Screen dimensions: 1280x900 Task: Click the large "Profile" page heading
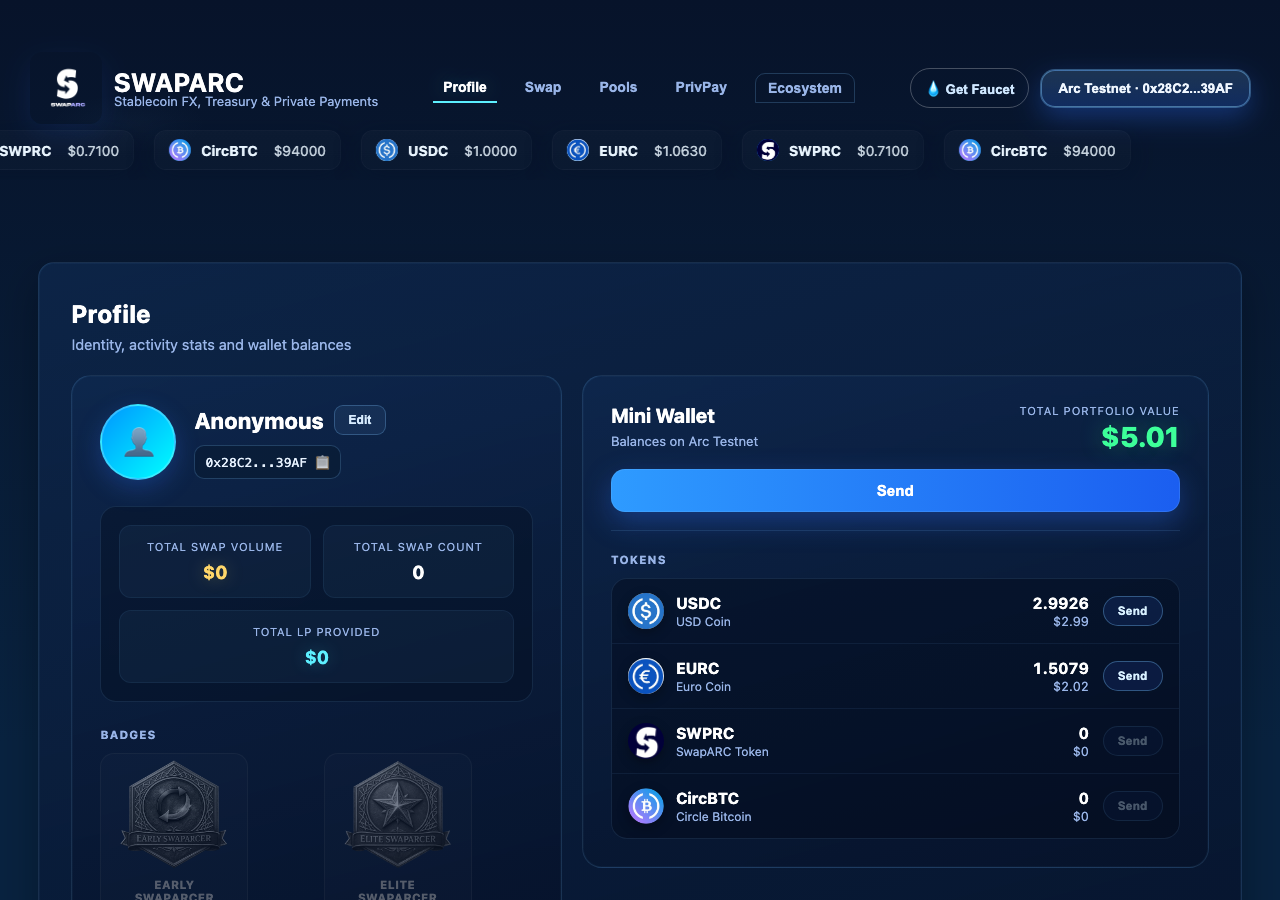click(111, 315)
